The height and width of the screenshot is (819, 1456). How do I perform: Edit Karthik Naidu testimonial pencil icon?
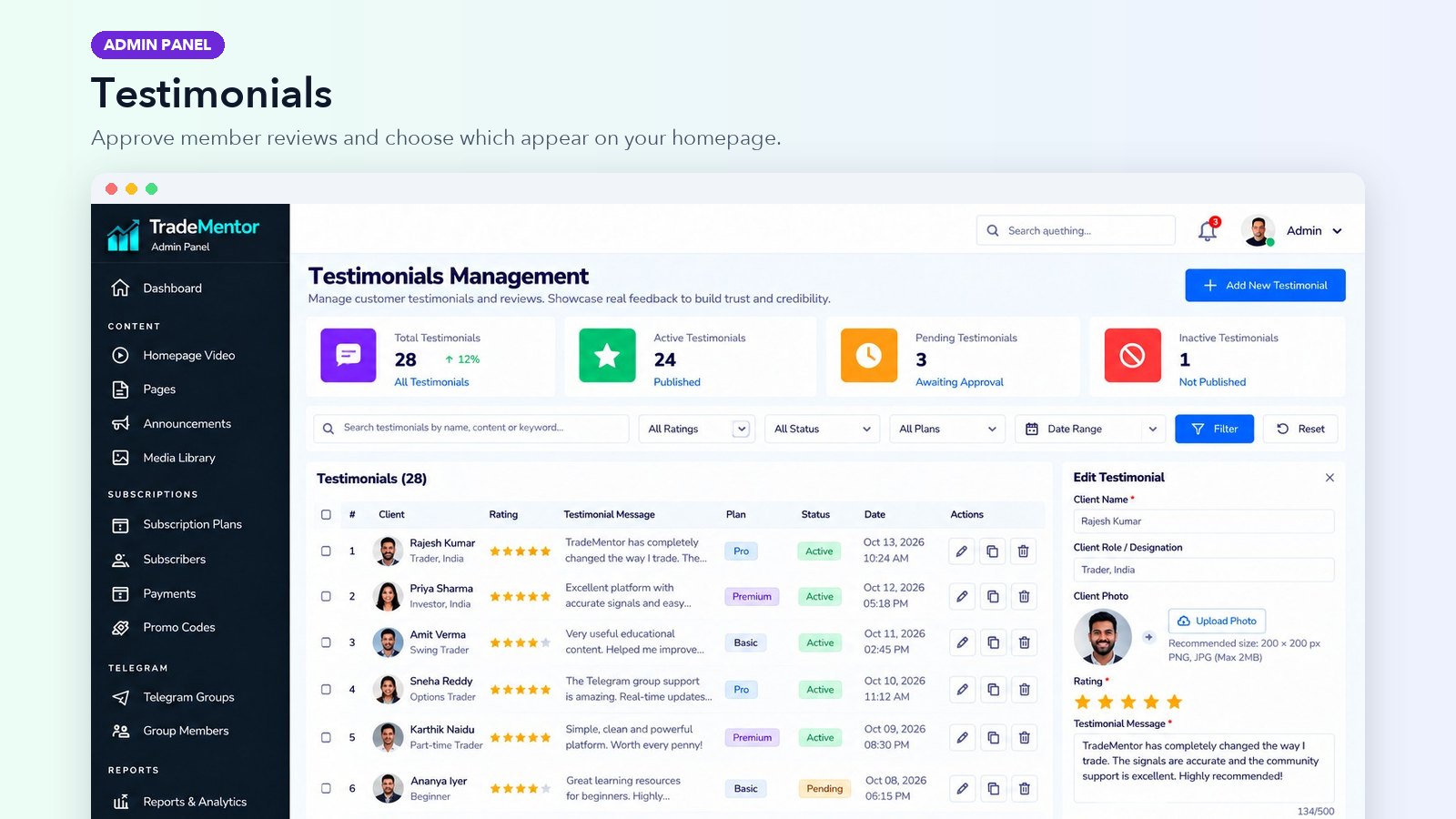[962, 738]
